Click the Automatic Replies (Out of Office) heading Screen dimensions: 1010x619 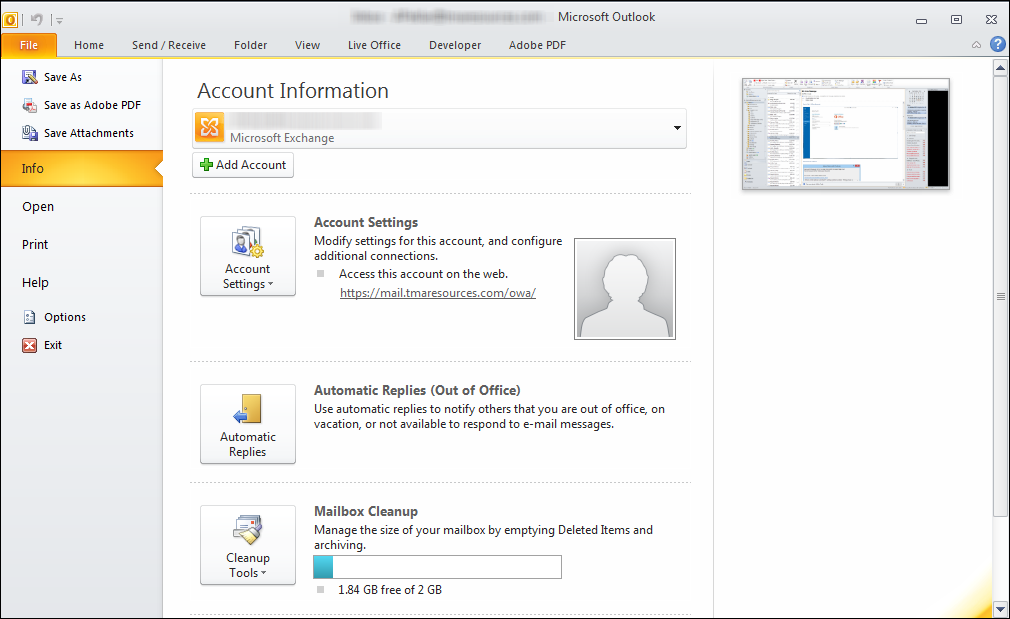click(x=417, y=390)
